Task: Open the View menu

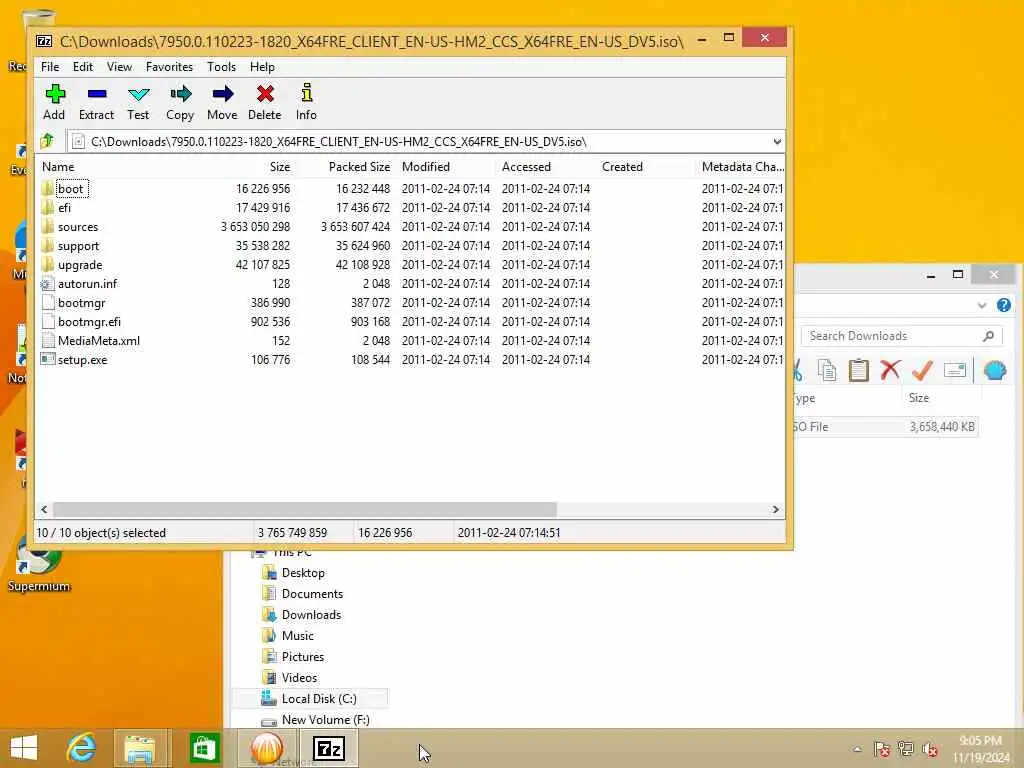Action: 120,67
